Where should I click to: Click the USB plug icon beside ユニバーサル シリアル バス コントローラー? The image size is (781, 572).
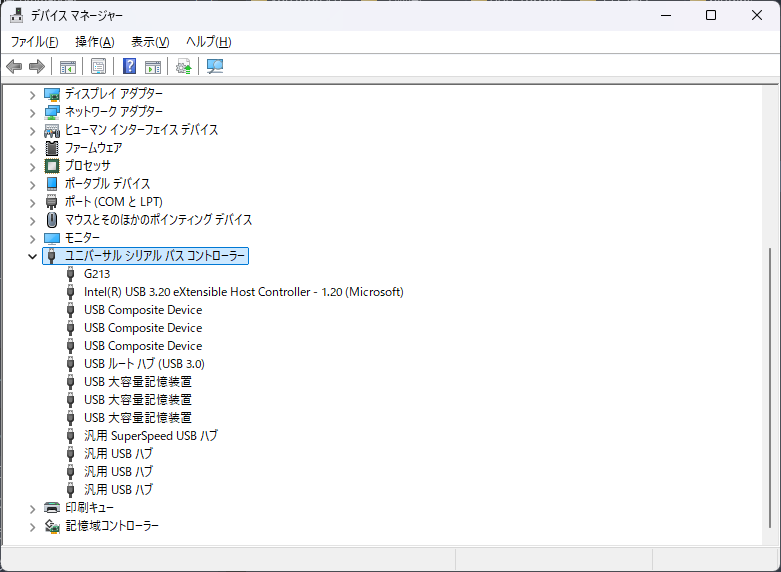(x=52, y=256)
